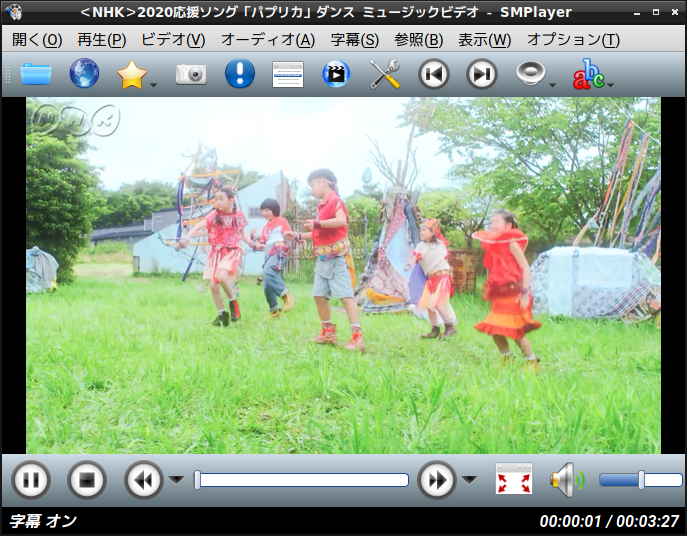Screen dimensions: 687x536
Task: Open a file with the blue folder icon
Action: click(x=36, y=74)
